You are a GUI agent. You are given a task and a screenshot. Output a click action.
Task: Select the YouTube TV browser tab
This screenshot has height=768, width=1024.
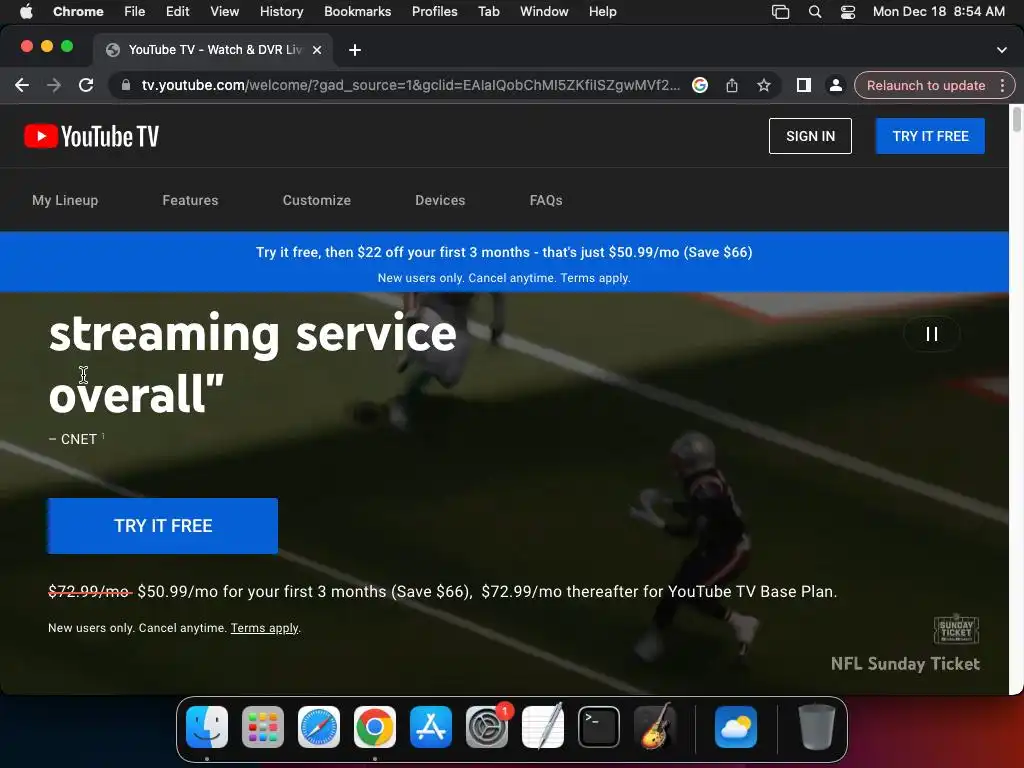[213, 50]
